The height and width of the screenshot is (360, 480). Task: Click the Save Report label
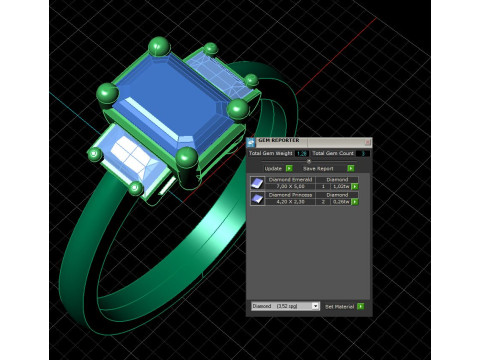point(318,168)
